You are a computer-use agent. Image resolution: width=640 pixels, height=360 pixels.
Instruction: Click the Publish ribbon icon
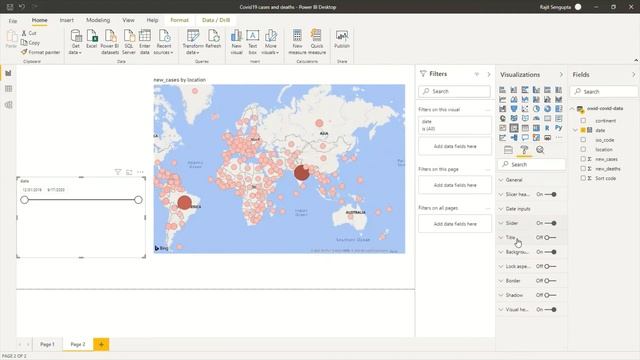[x=342, y=39]
